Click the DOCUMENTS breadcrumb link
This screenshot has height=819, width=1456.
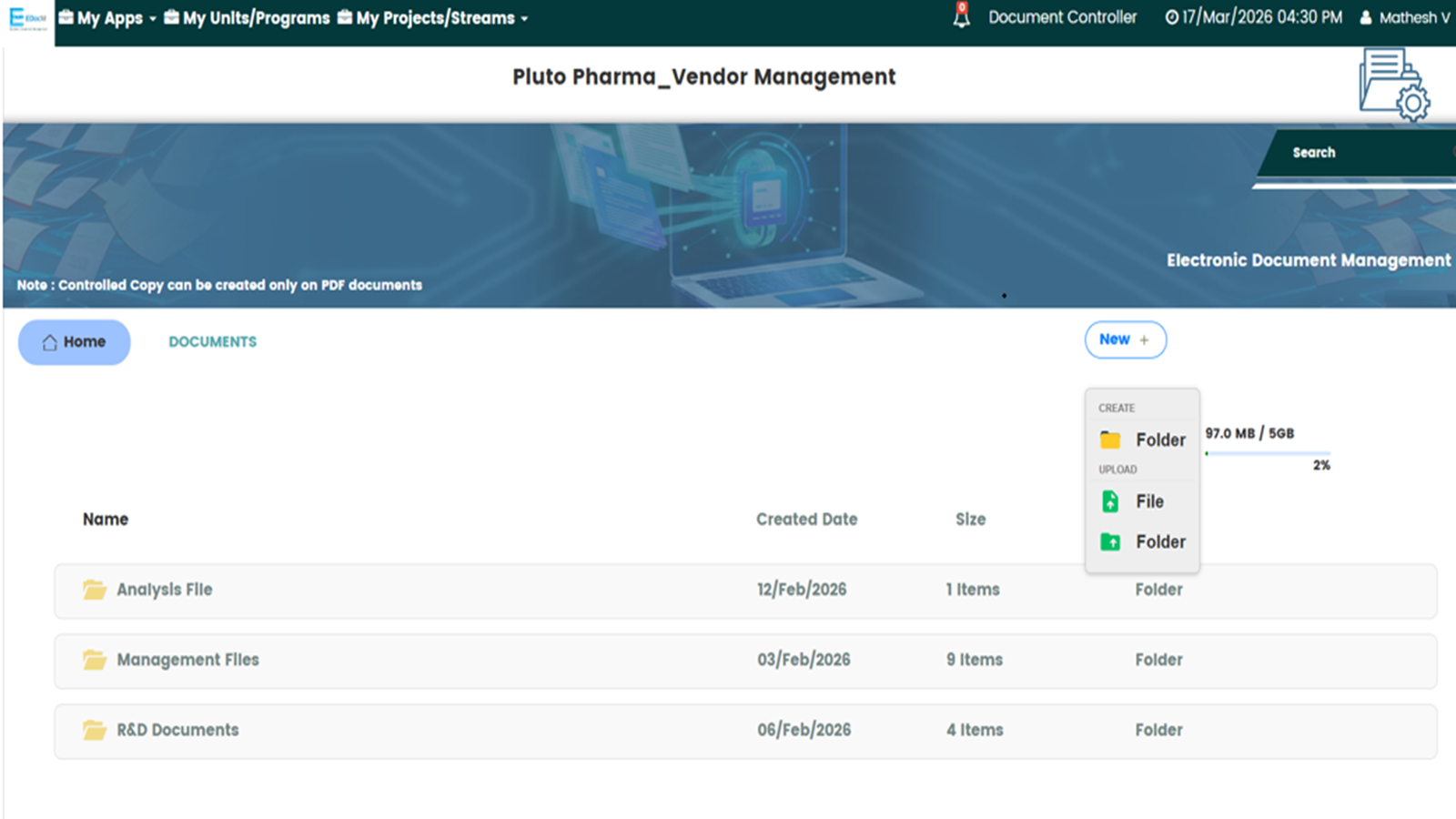coord(213,342)
